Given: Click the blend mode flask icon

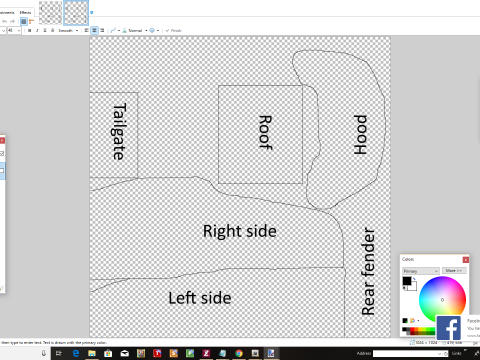Looking at the screenshot, I should tap(124, 30).
